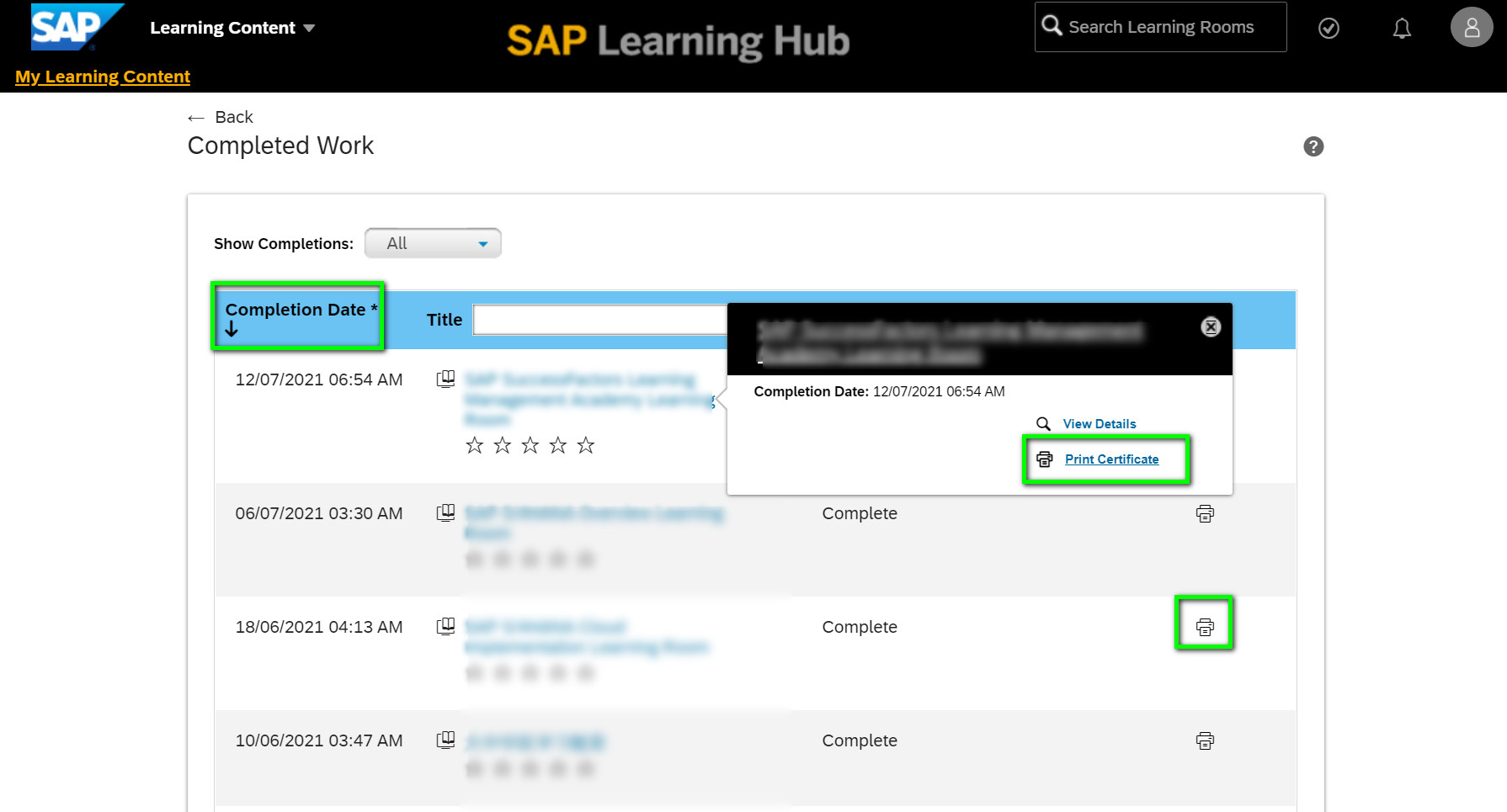Image resolution: width=1507 pixels, height=812 pixels.
Task: Click the SAP logo
Action: [77, 27]
